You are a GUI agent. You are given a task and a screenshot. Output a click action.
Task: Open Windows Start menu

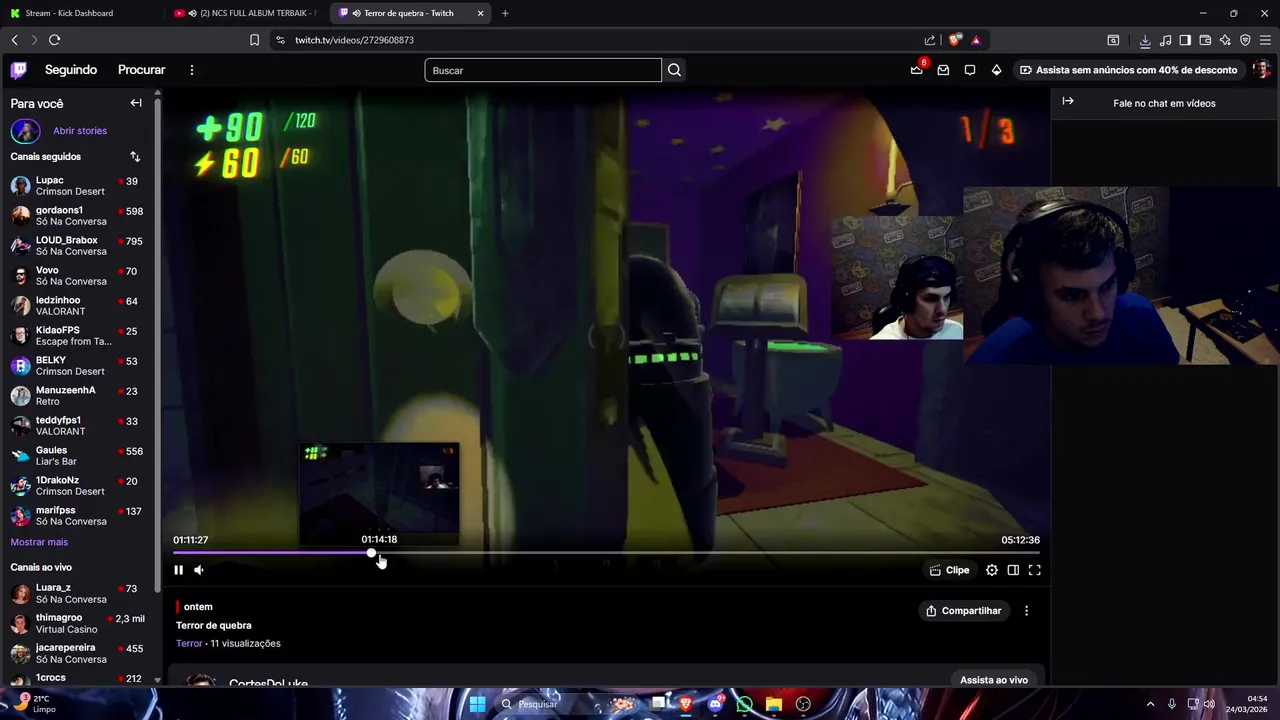coord(477,704)
